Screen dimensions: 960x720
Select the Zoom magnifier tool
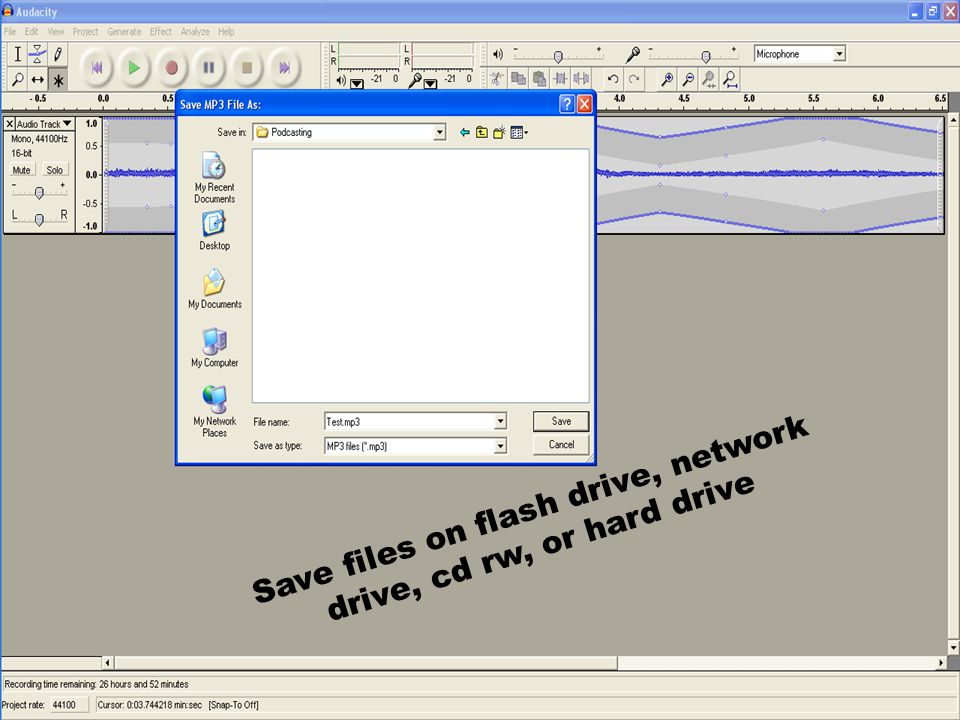(x=18, y=79)
